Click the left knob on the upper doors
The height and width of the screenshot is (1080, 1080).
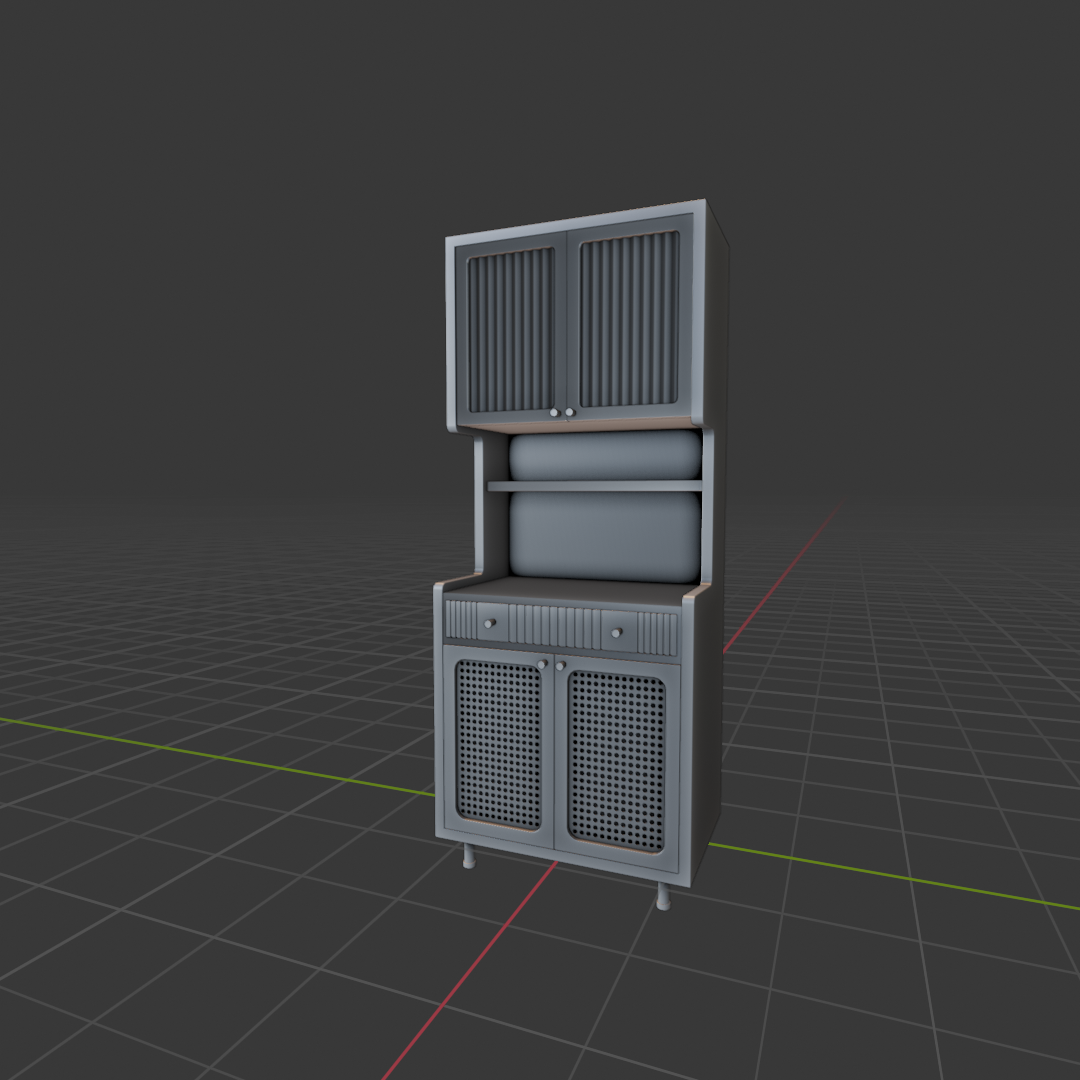click(555, 412)
